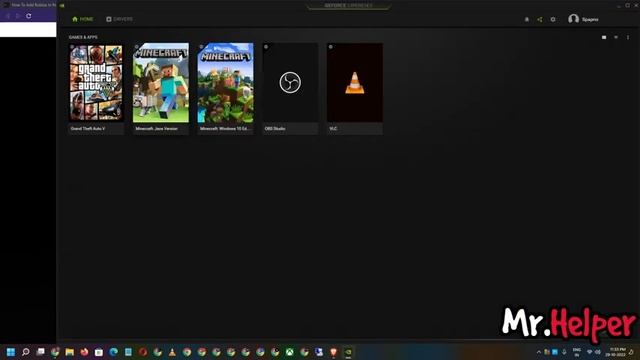Open the taskbar clock and date
This screenshot has height=360, width=640.
[x=616, y=352]
